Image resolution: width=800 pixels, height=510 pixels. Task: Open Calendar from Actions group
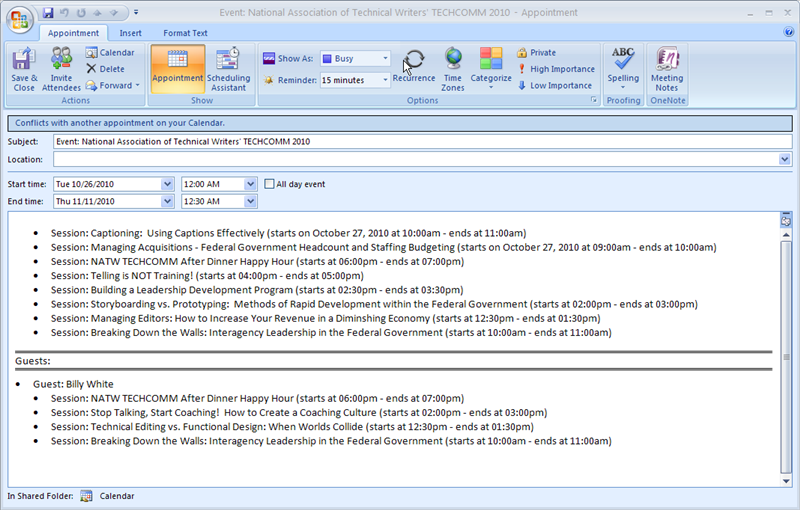pos(110,53)
